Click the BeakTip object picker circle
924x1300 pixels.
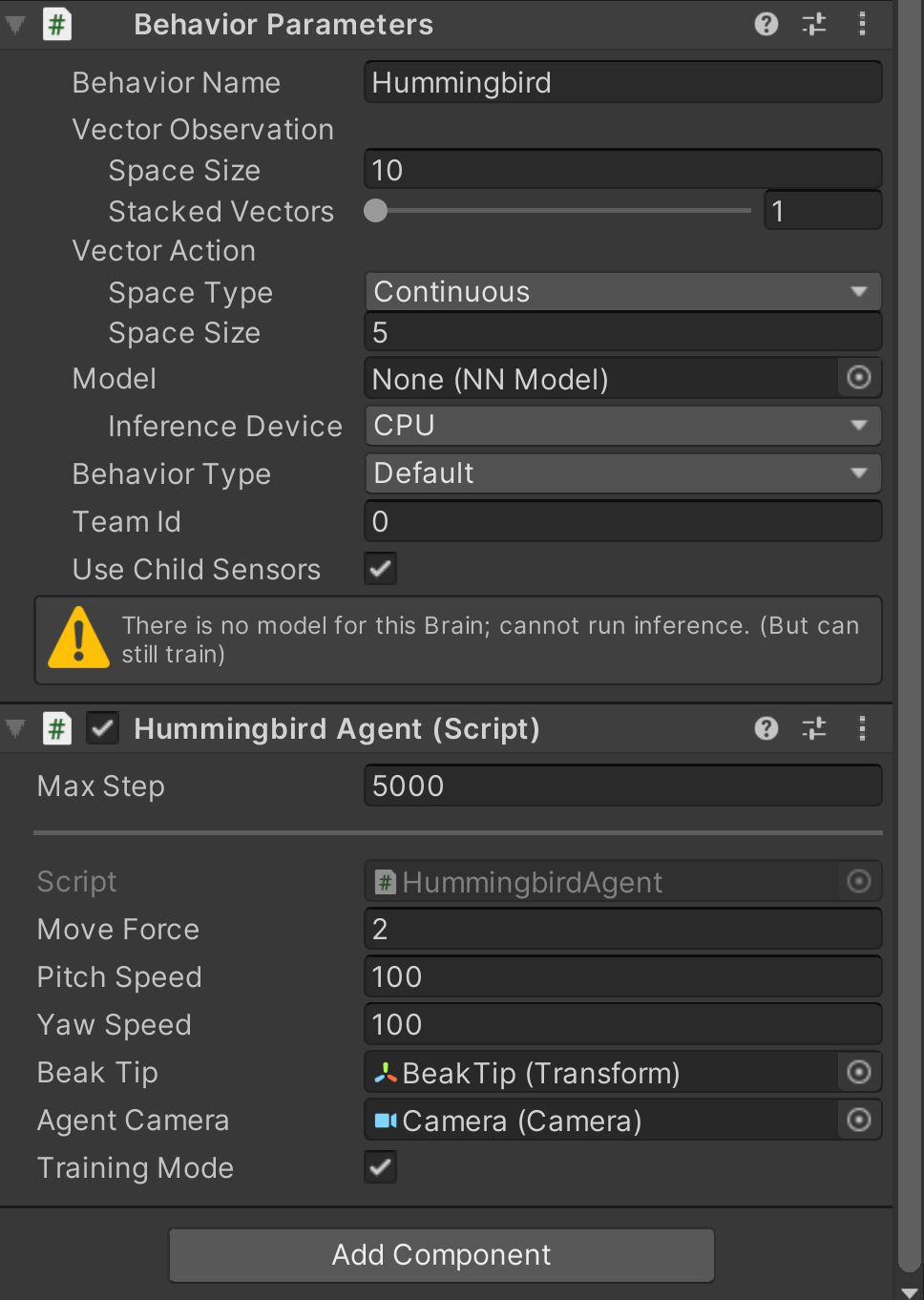coord(858,1072)
